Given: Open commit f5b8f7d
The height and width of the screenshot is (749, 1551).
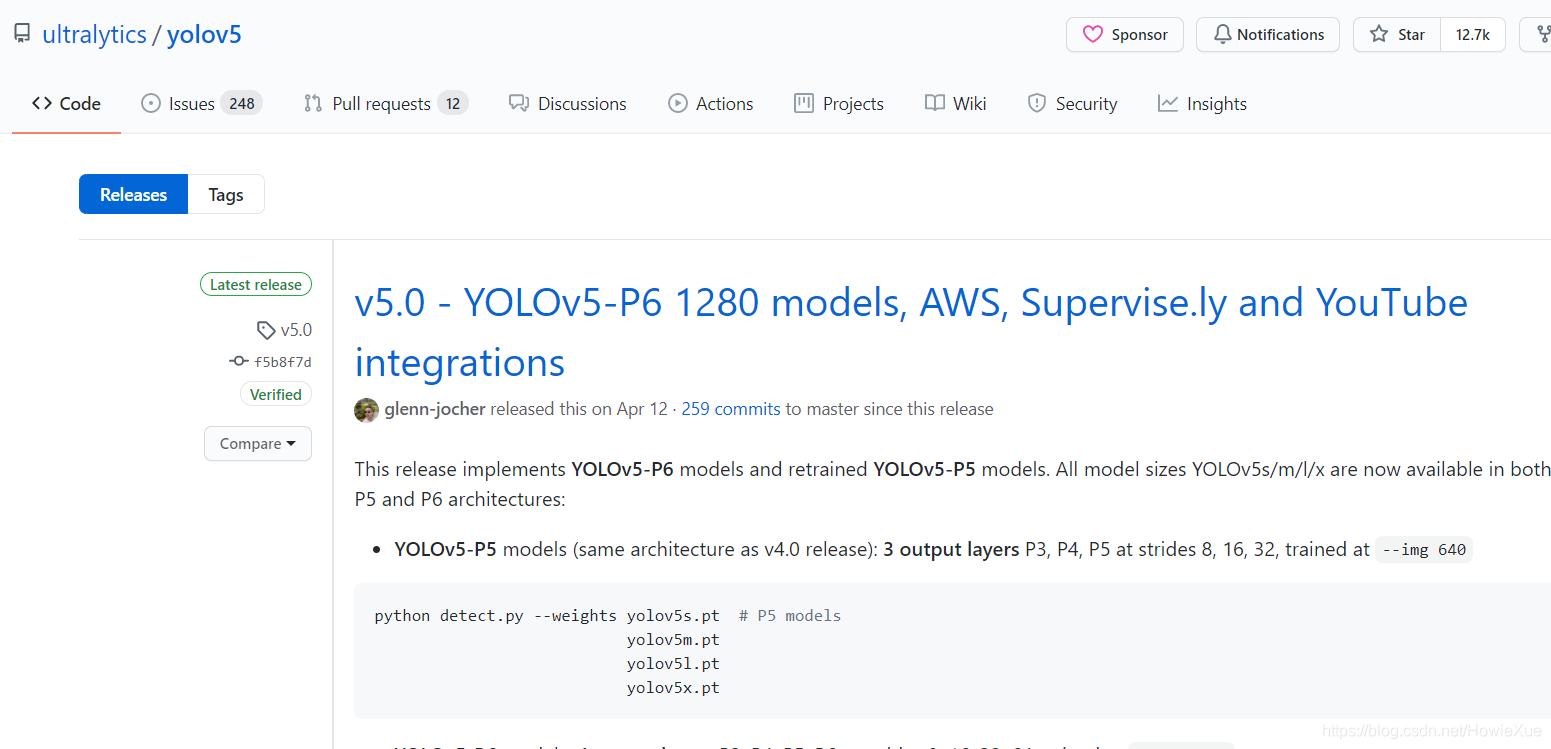Looking at the screenshot, I should pos(283,362).
